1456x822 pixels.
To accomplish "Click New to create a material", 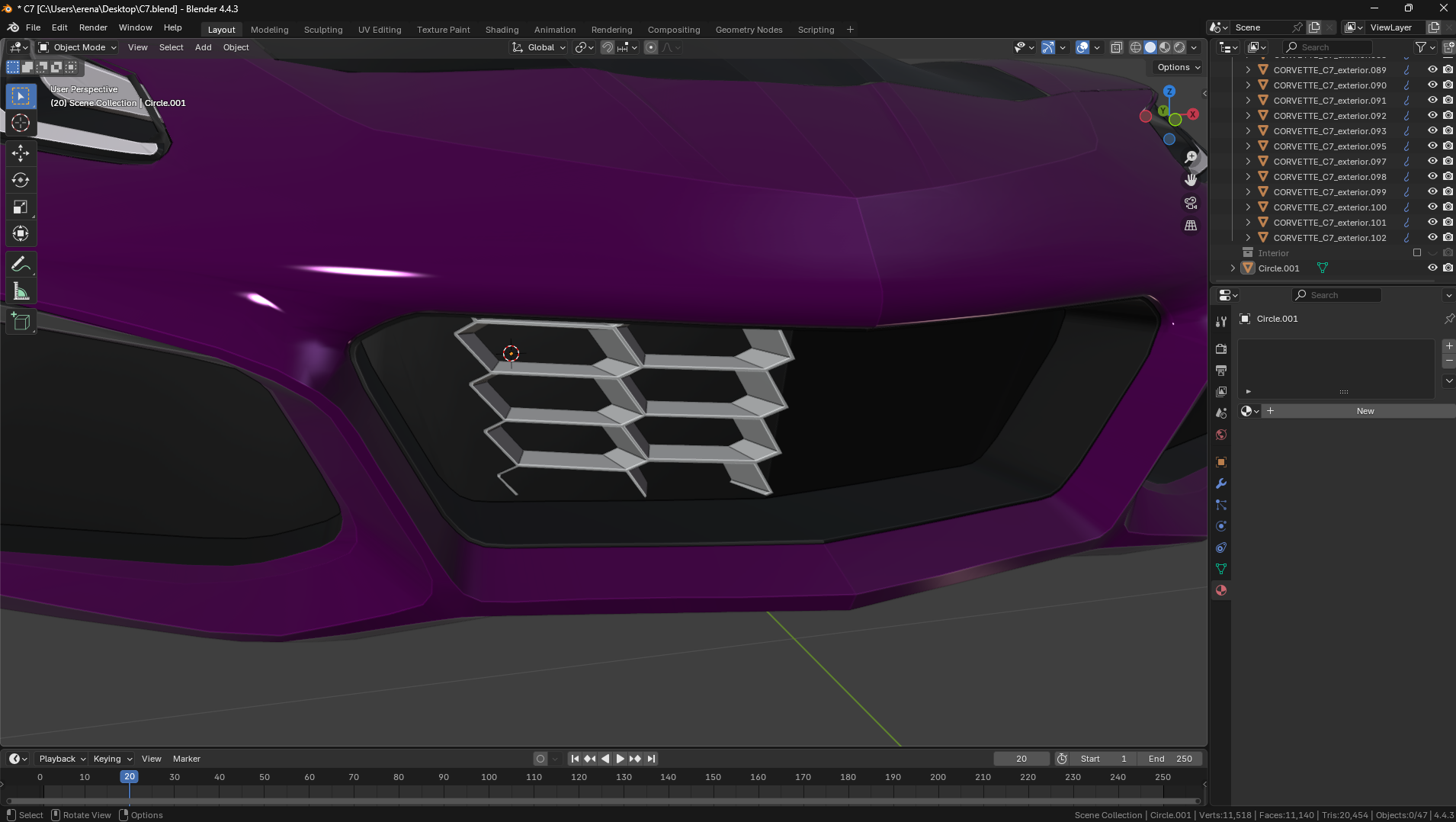I will click(x=1365, y=411).
